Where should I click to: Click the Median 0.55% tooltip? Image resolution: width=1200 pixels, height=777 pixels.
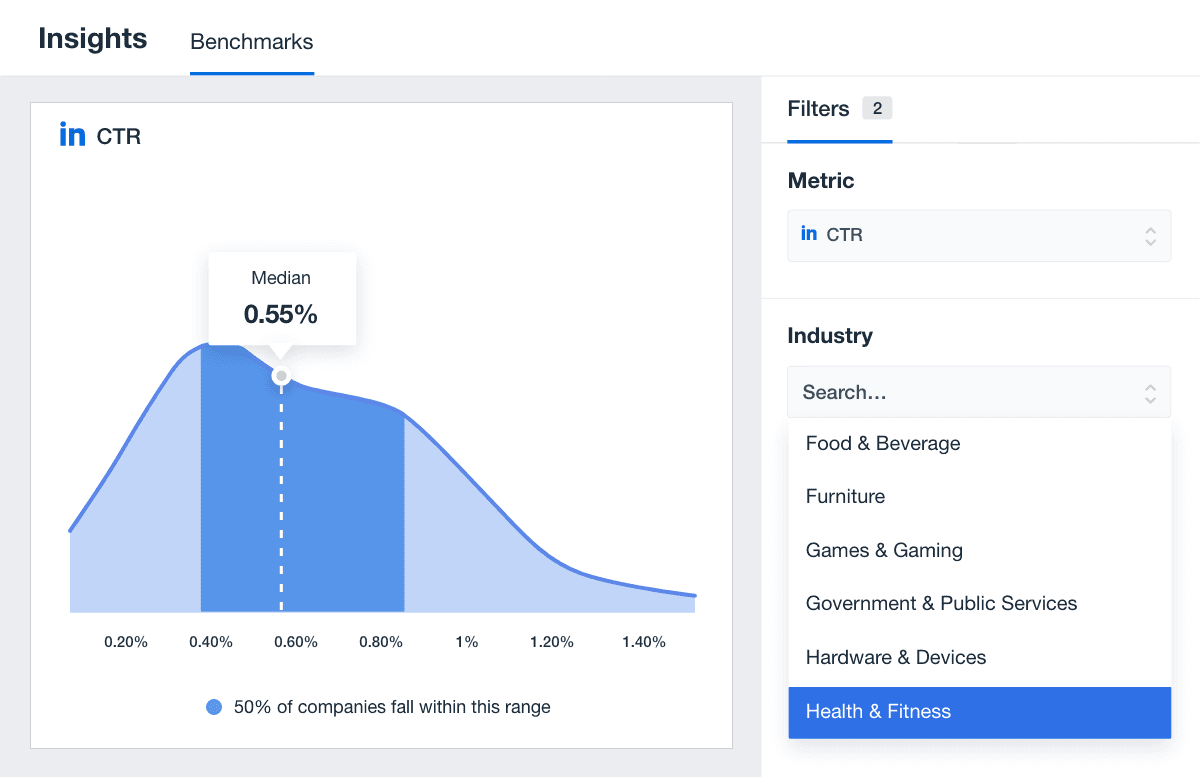tap(281, 298)
